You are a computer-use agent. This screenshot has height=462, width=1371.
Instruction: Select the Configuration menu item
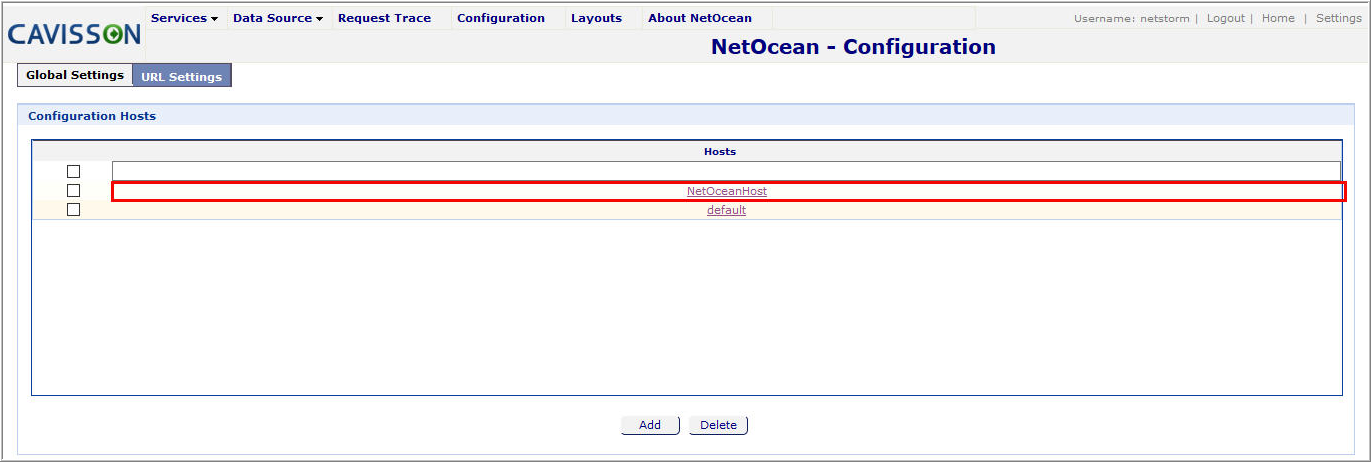[501, 18]
